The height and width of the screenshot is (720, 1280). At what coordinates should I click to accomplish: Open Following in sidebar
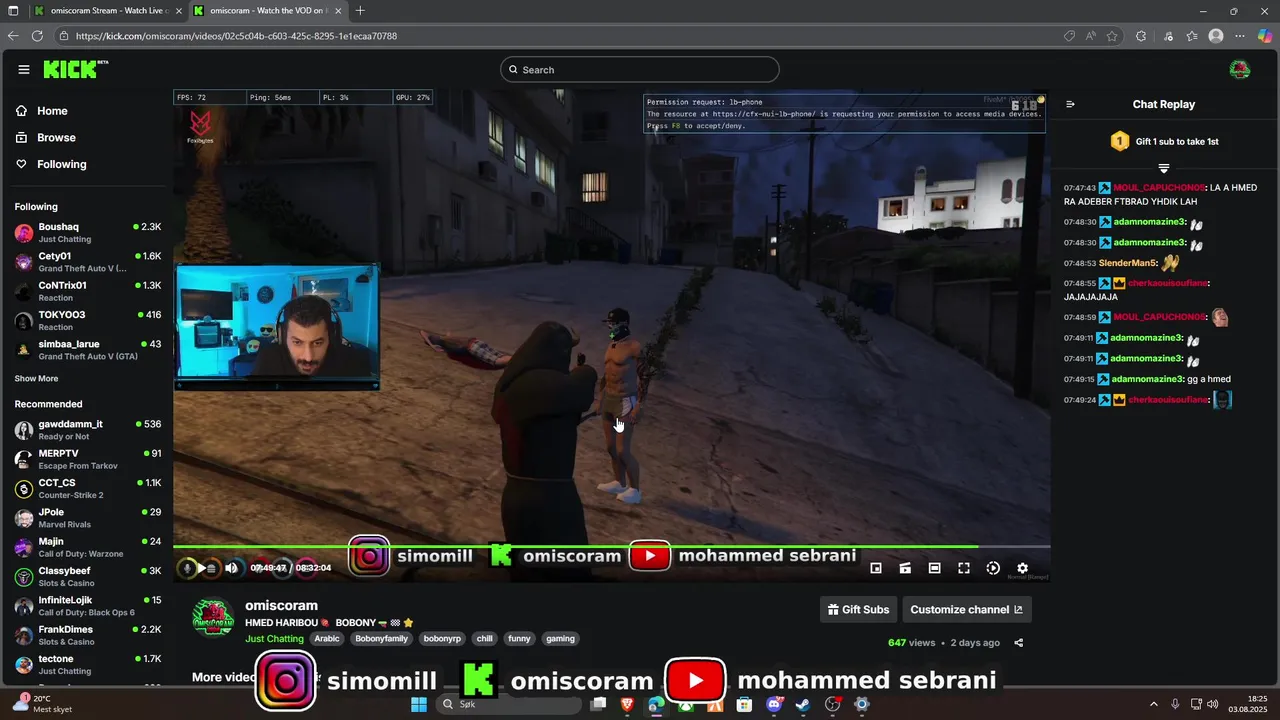[x=62, y=164]
